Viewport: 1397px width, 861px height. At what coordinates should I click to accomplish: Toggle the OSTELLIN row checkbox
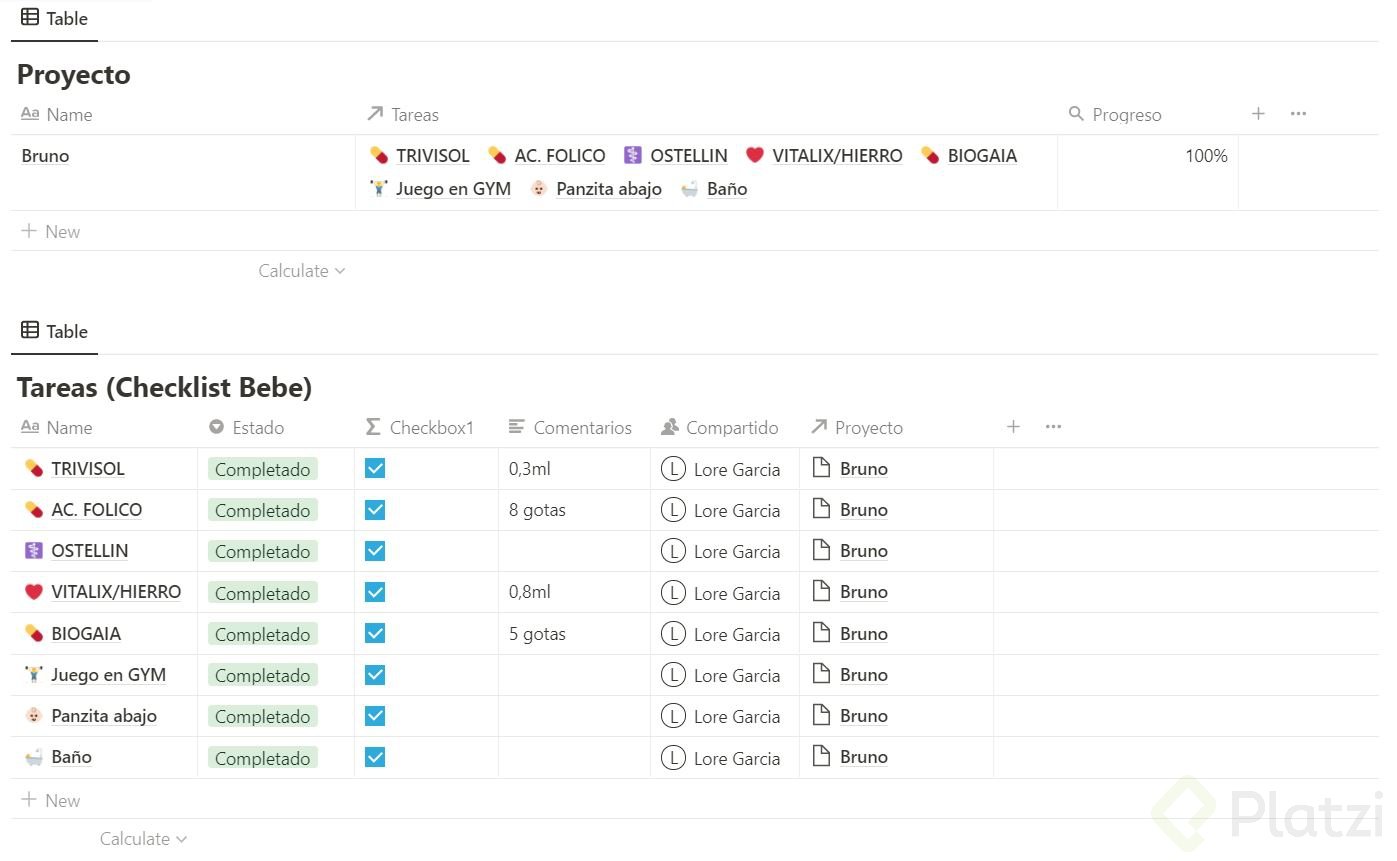pos(375,550)
